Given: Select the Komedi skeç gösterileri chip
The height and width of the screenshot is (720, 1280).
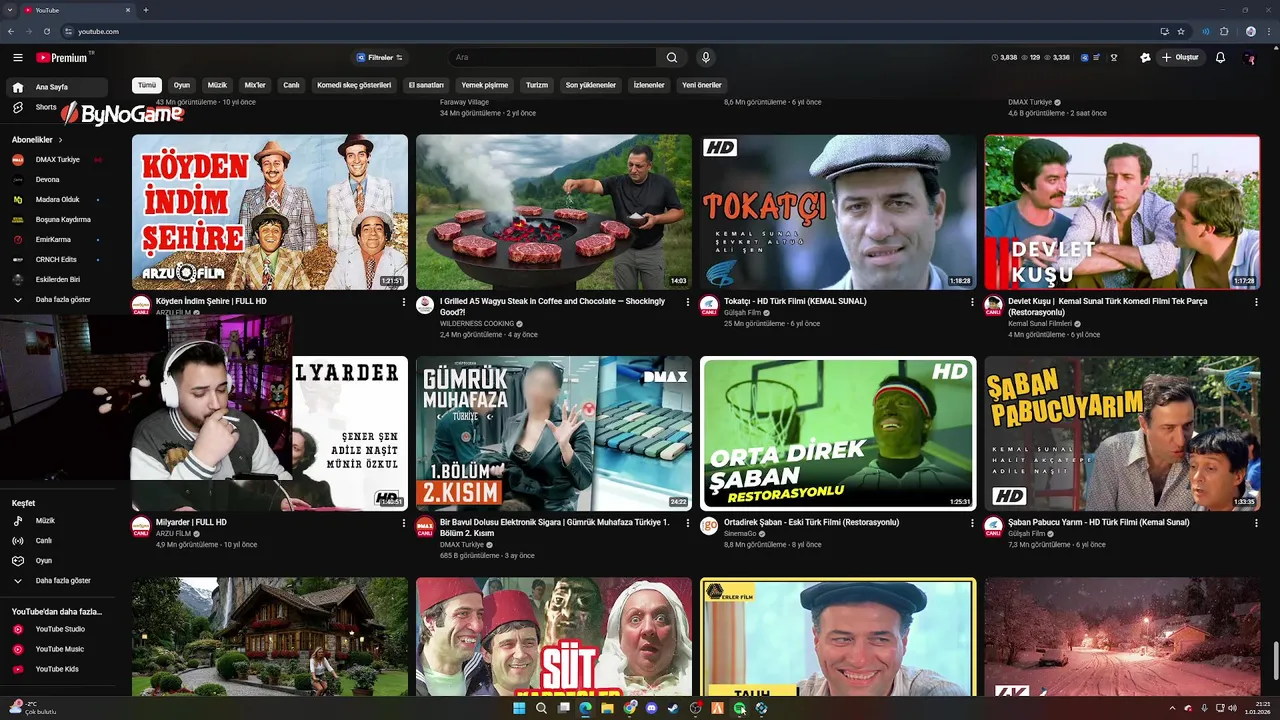Looking at the screenshot, I should pos(354,85).
